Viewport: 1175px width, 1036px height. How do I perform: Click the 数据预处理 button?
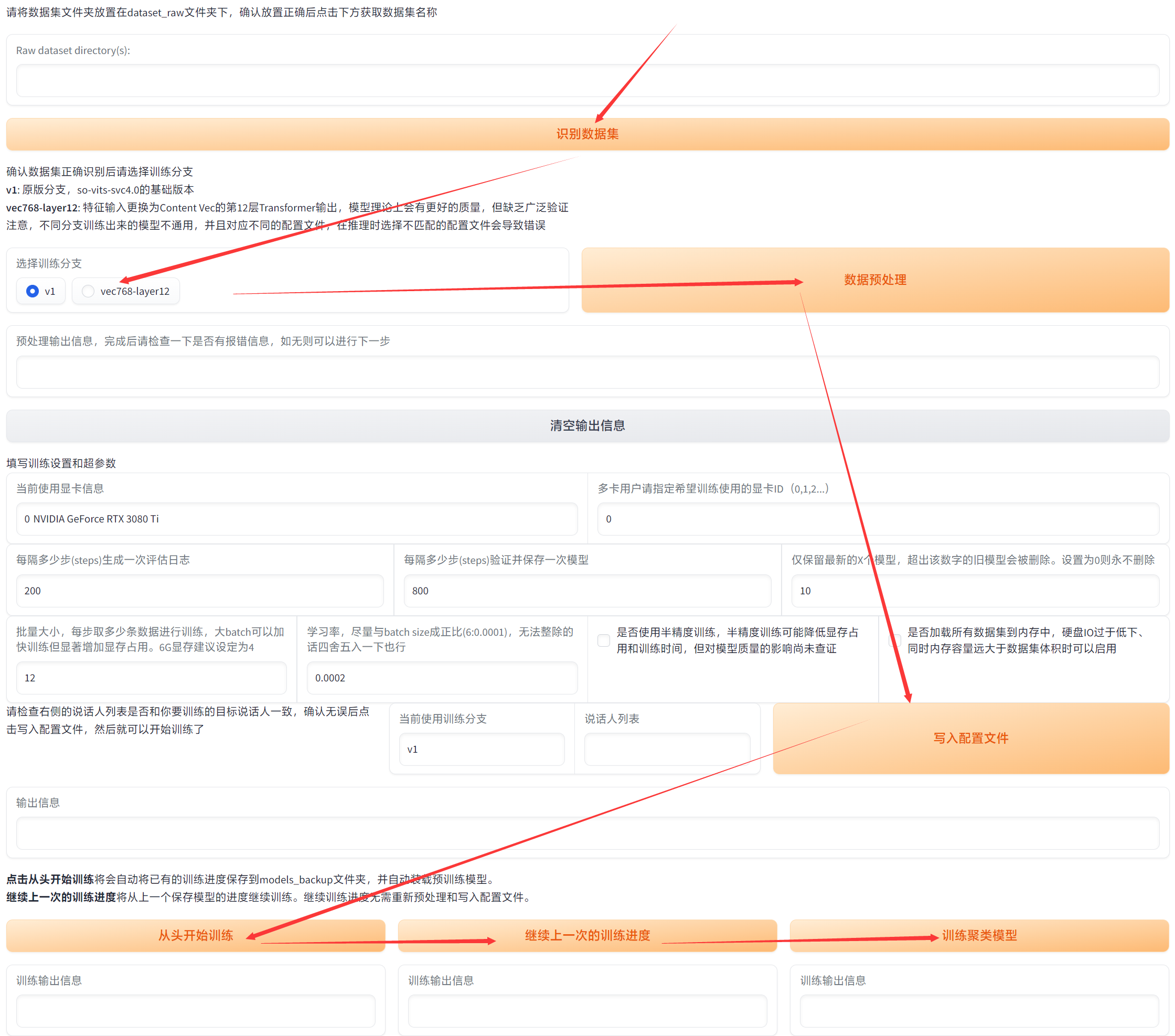(x=874, y=280)
